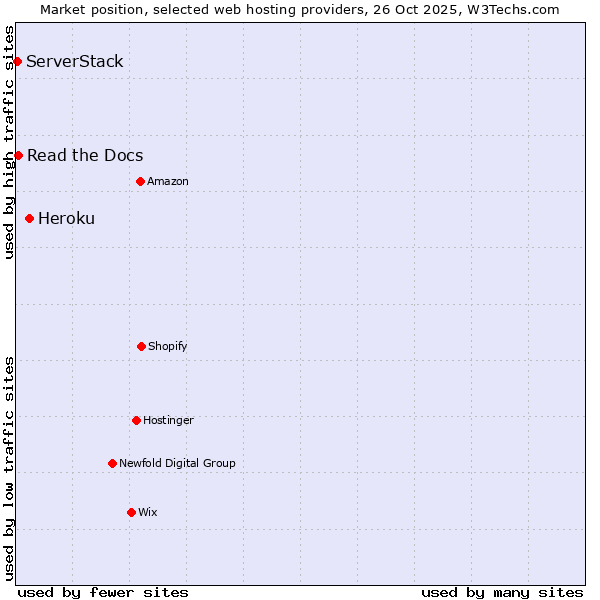
Task: Click the chart title mentioning W3Techs.com
Action: click(300, 9)
